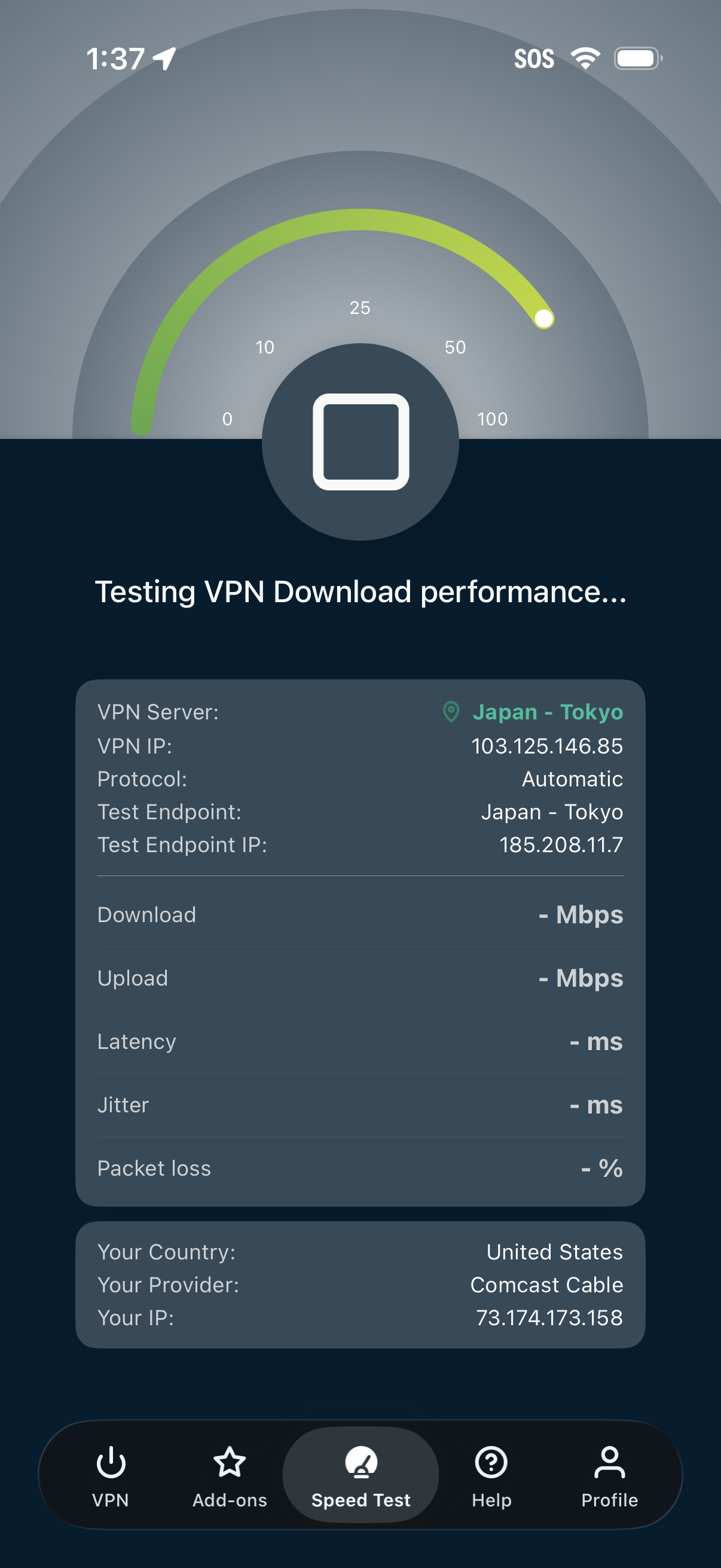Screen dimensions: 721x1568
Task: Tap the Packet loss row
Action: point(360,1168)
